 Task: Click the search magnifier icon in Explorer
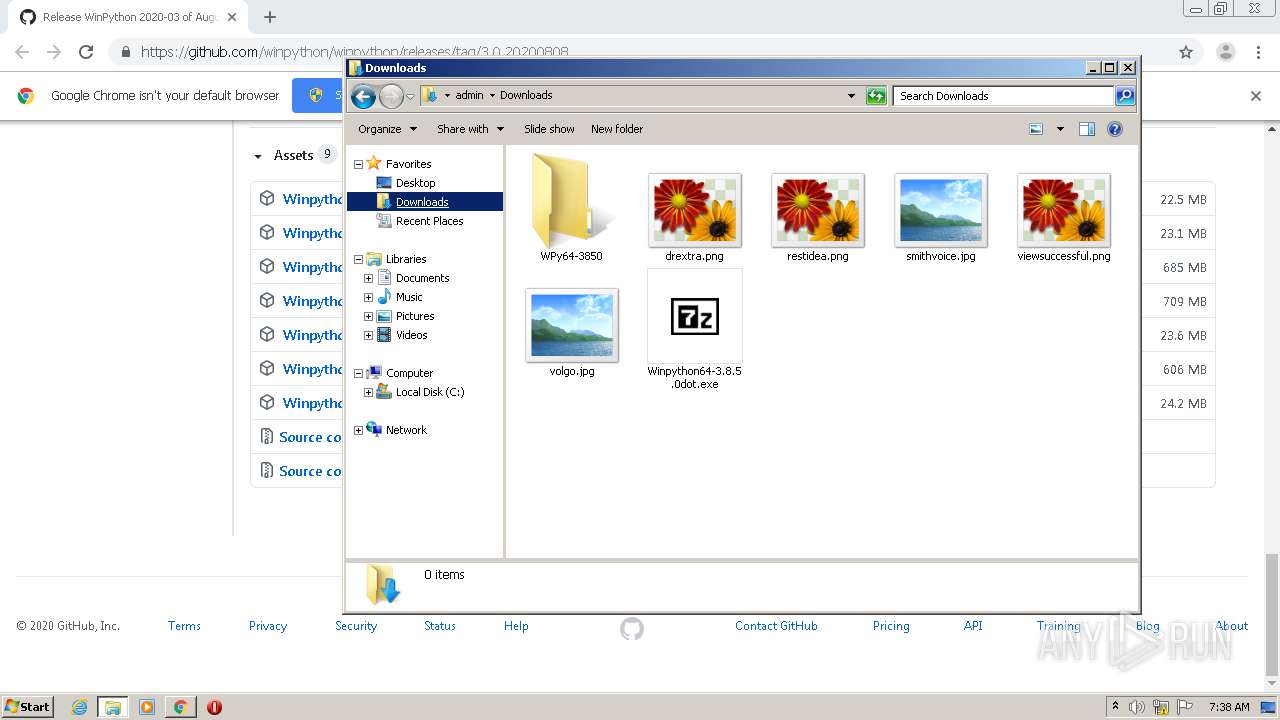point(1125,96)
